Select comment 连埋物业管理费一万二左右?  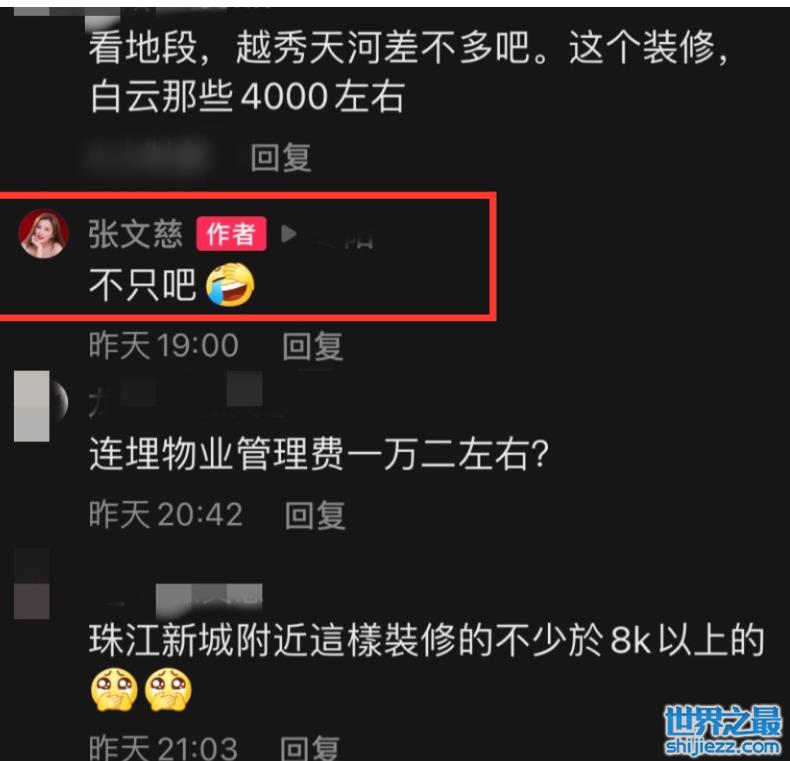coord(318,454)
